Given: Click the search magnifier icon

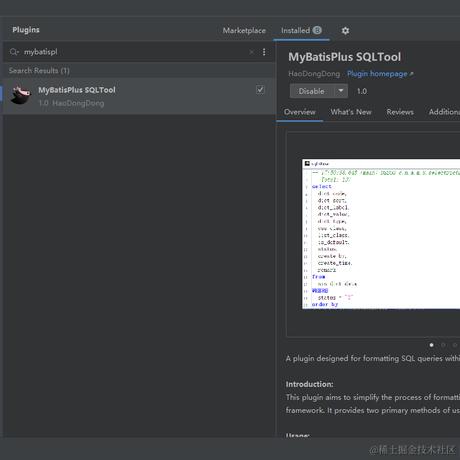Looking at the screenshot, I should coord(14,52).
